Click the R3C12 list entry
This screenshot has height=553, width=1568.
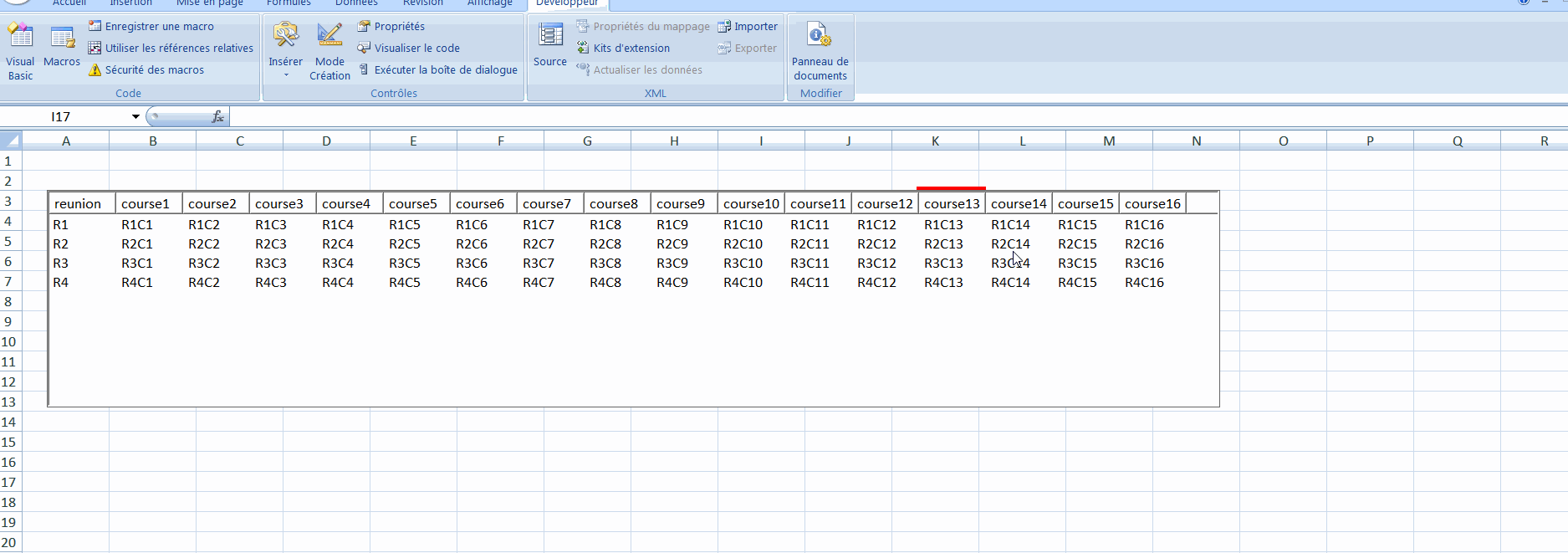click(x=876, y=263)
